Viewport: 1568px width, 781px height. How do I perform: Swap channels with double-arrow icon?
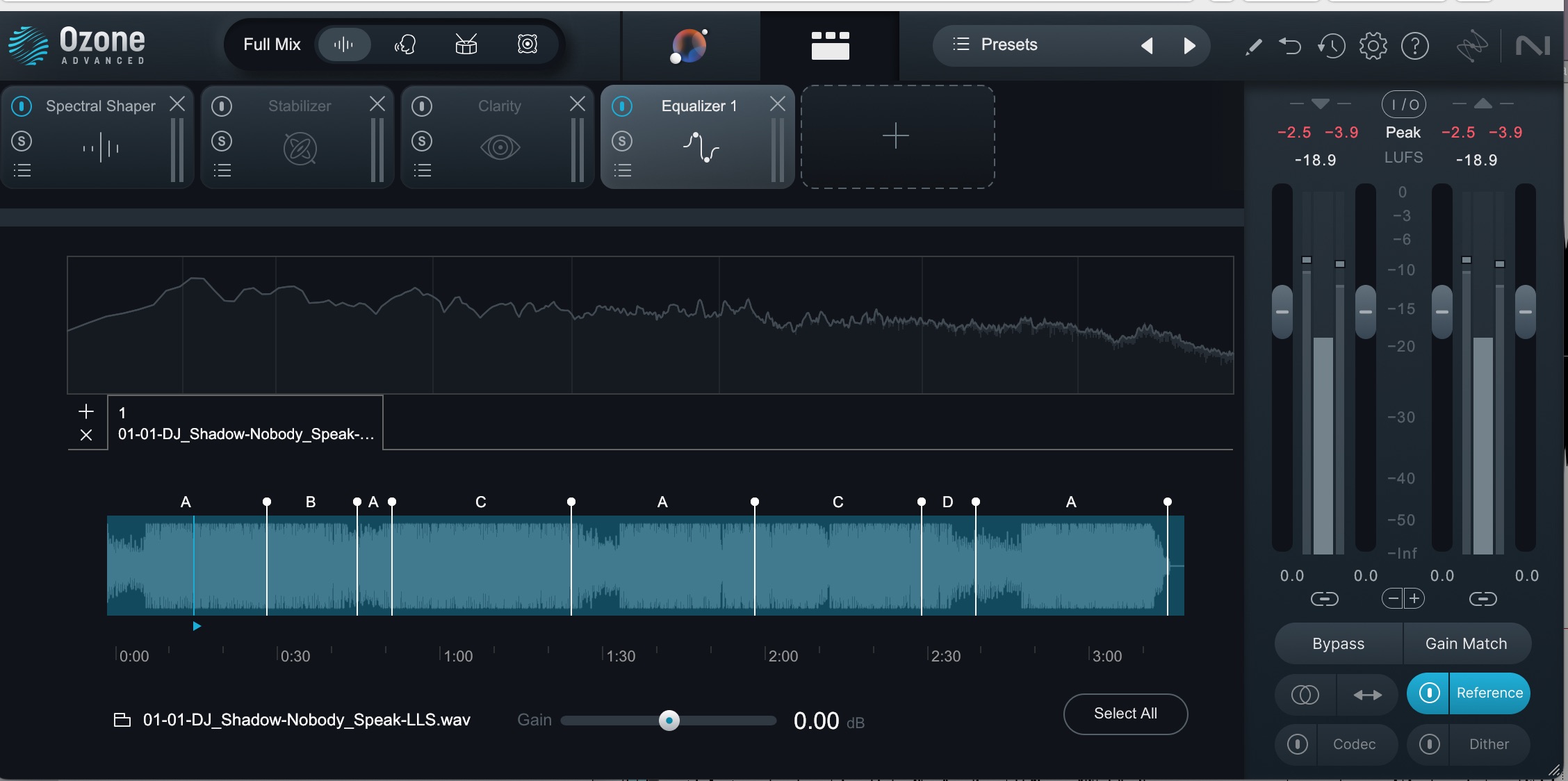1367,694
